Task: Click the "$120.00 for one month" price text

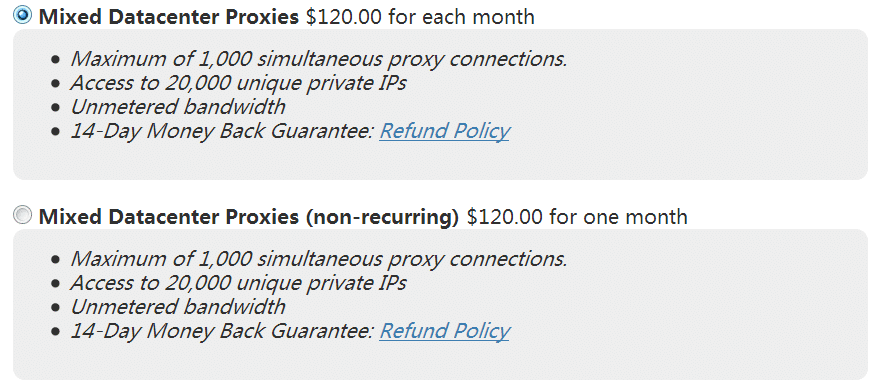Action: pyautogui.click(x=577, y=216)
